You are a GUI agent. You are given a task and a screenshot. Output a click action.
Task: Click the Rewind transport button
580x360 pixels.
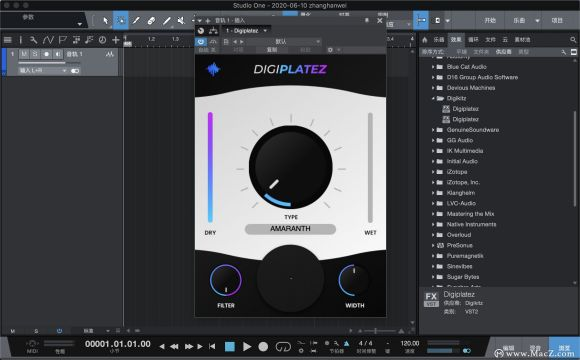pyautogui.click(x=174, y=347)
